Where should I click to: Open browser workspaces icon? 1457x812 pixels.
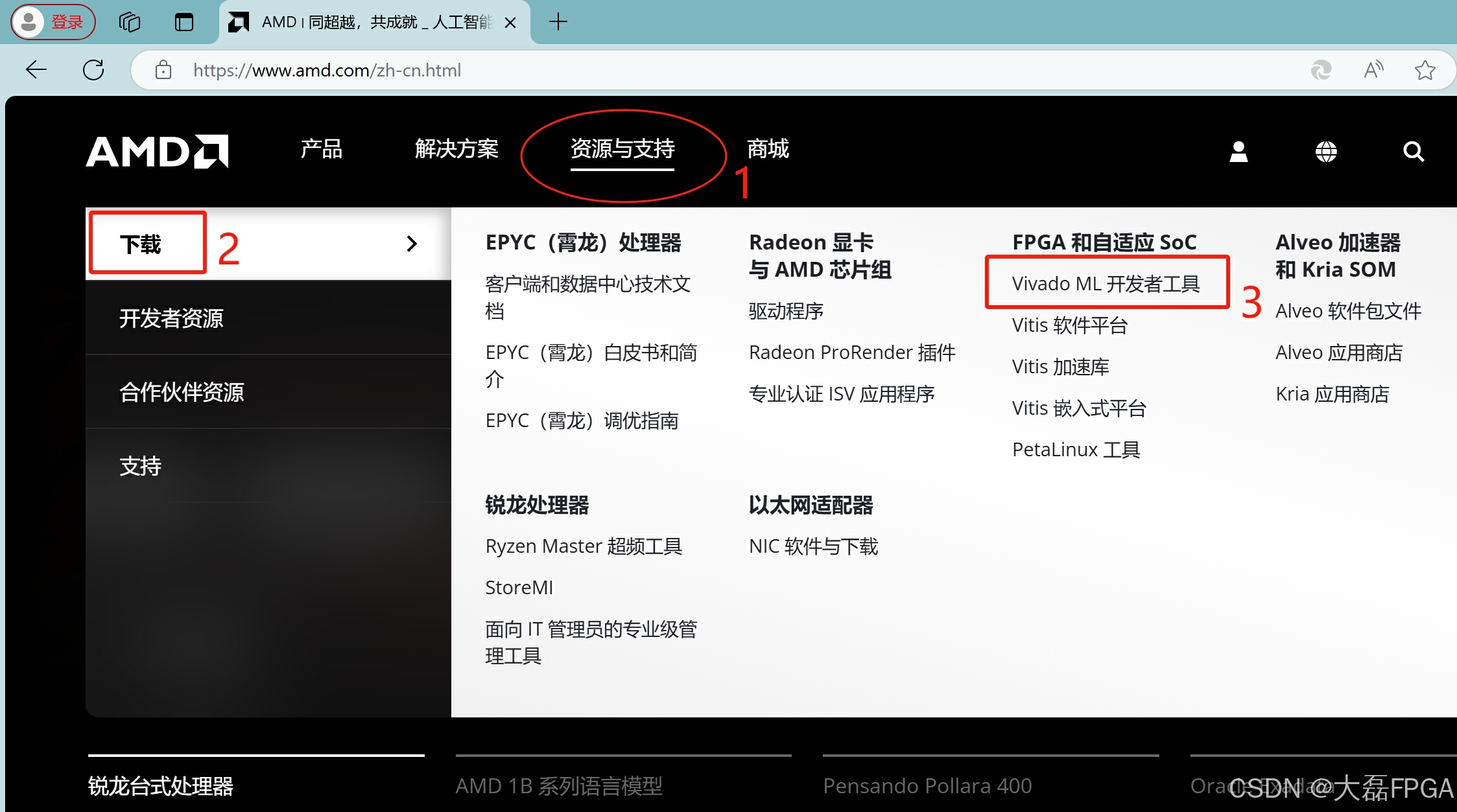(x=130, y=22)
